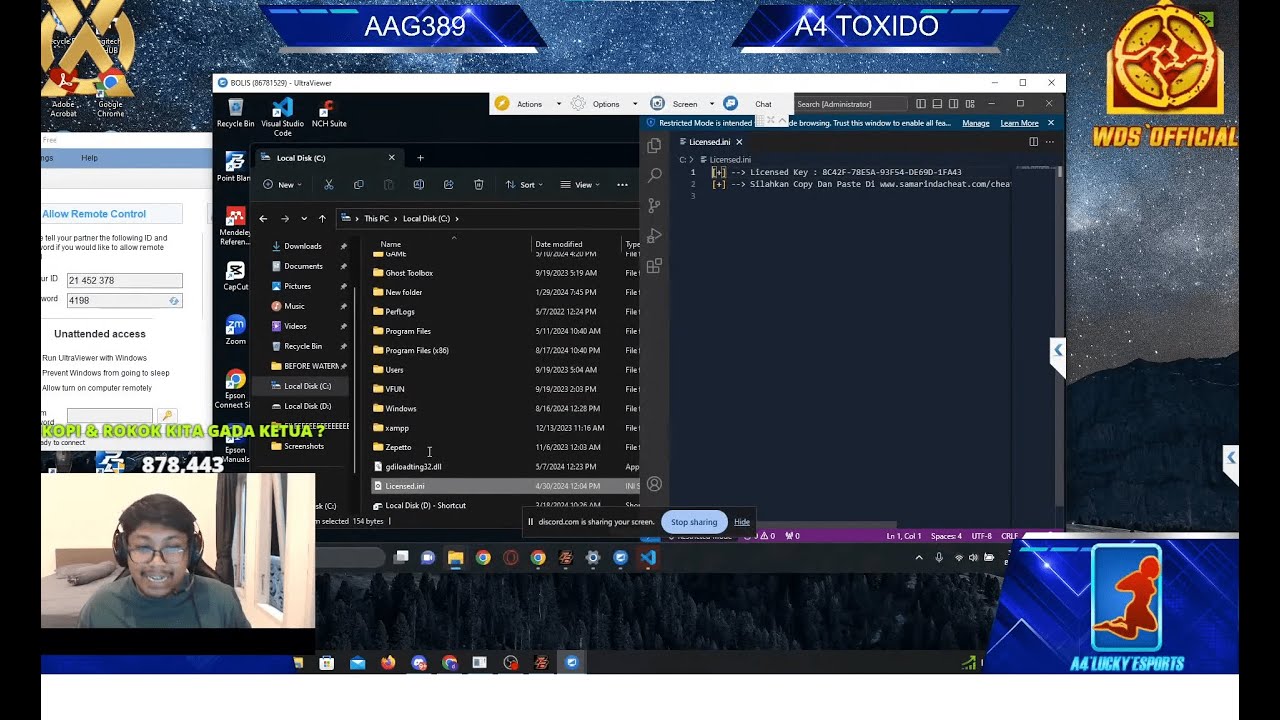Click the Rename icon in File Explorer
The height and width of the screenshot is (720, 1280).
(418, 185)
